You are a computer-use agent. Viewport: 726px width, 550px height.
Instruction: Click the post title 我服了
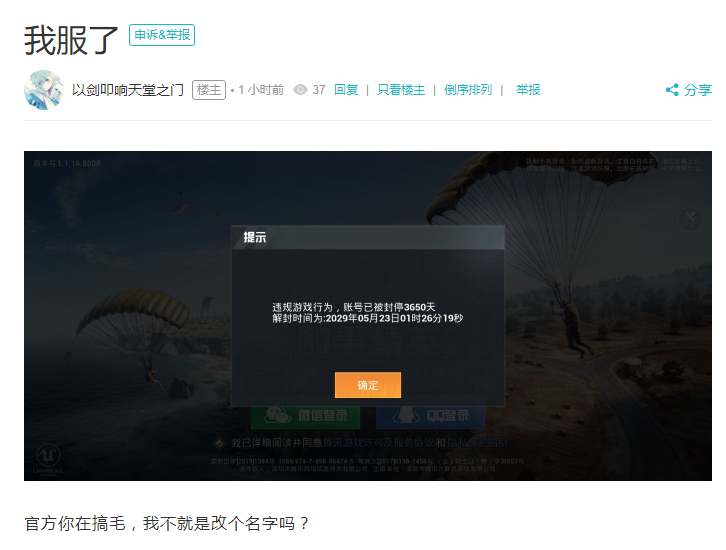point(71,40)
